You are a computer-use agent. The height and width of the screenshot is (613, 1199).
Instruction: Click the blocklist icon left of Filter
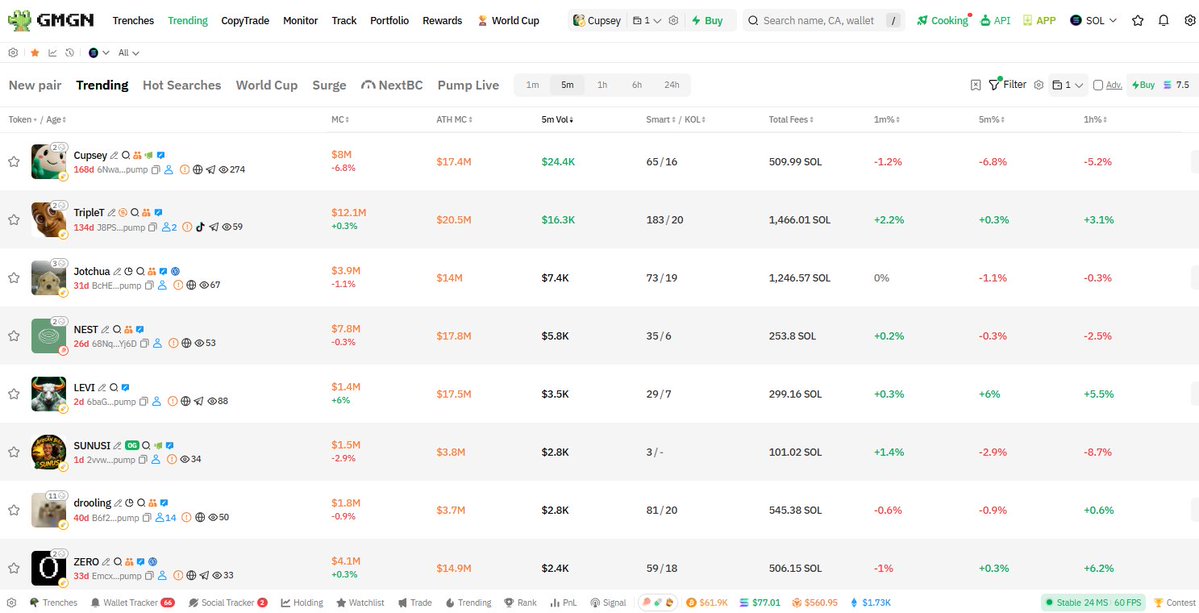976,85
